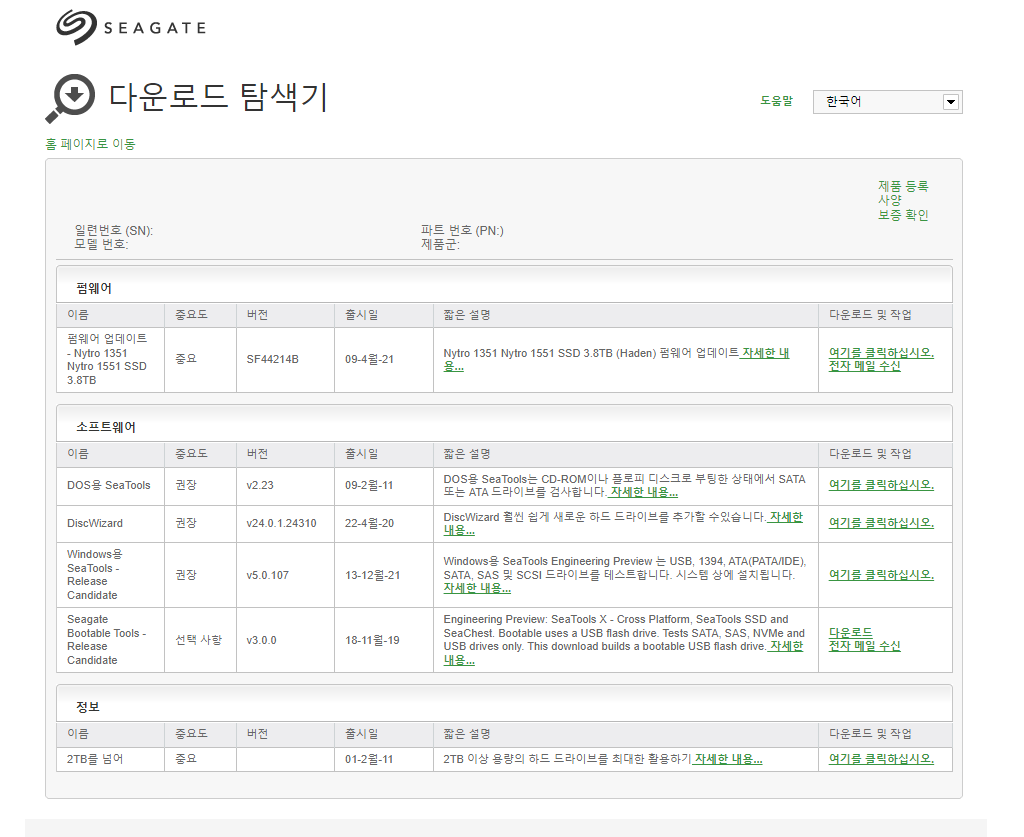Go to 홈 페이지로 이동 link

[90, 144]
